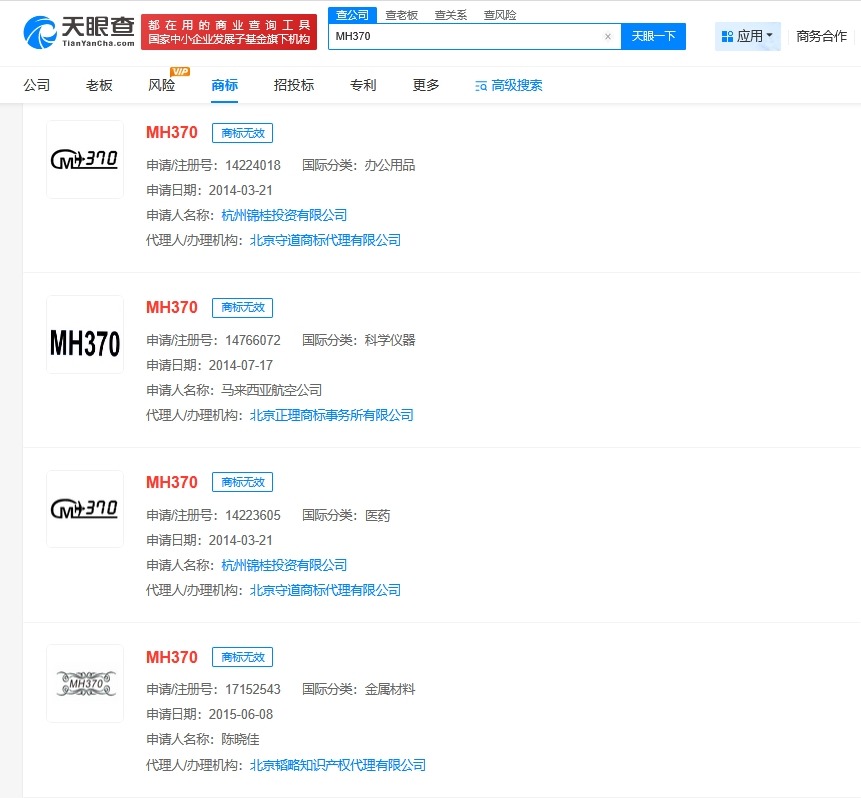The image size is (861, 798).
Task: Expand the 更多 navigation menu
Action: tap(425, 86)
